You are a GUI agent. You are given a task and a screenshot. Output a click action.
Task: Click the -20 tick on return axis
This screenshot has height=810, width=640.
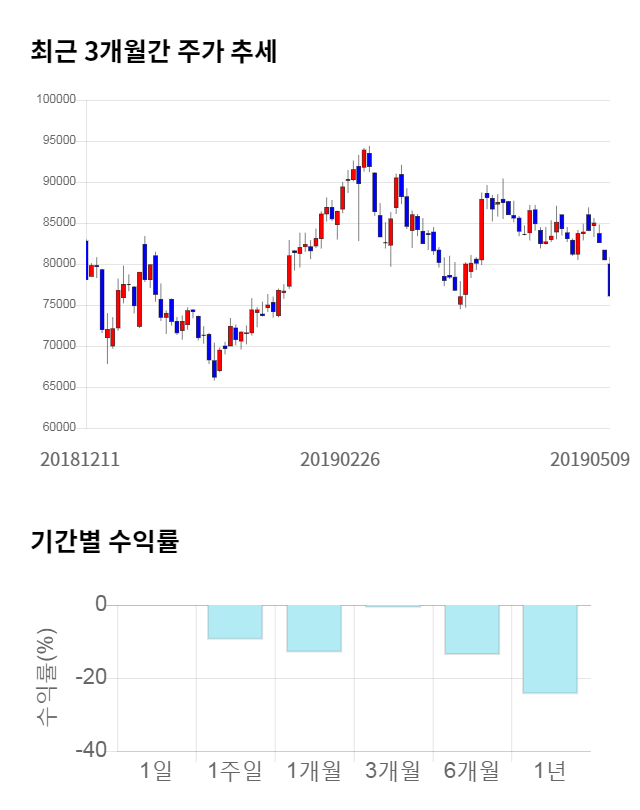click(92, 678)
